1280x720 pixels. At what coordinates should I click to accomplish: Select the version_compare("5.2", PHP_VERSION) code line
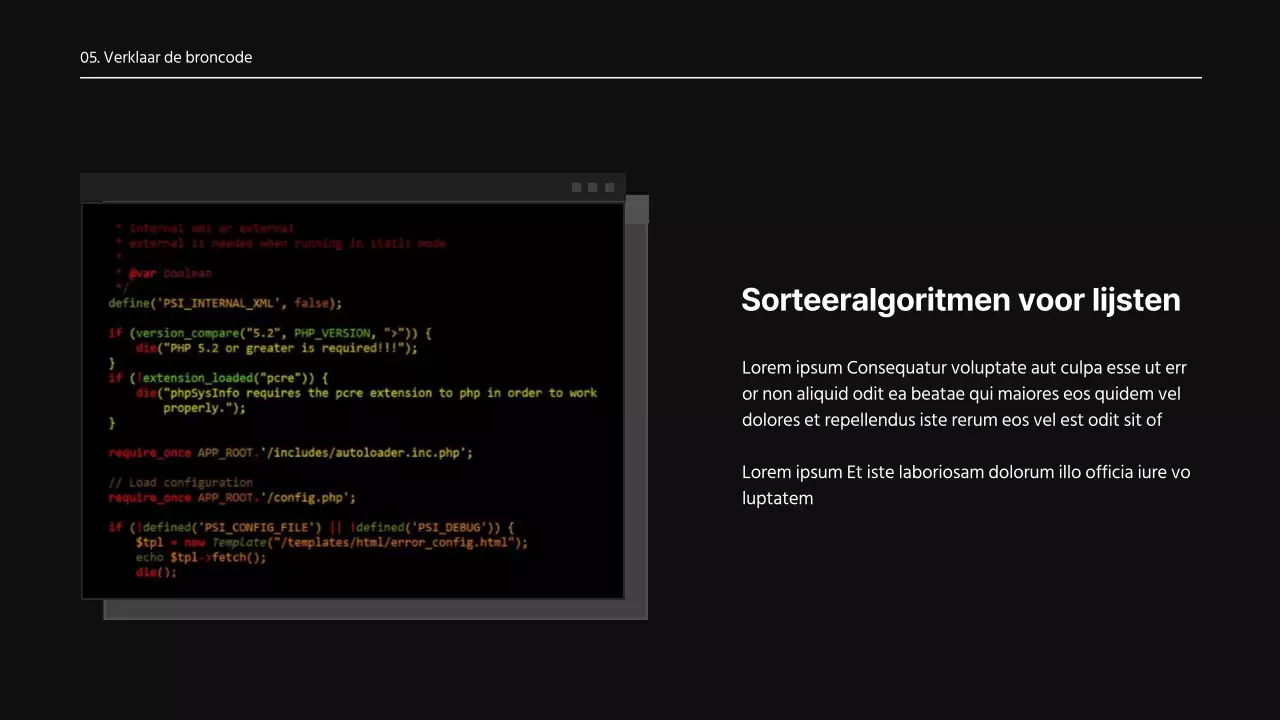[x=270, y=333]
